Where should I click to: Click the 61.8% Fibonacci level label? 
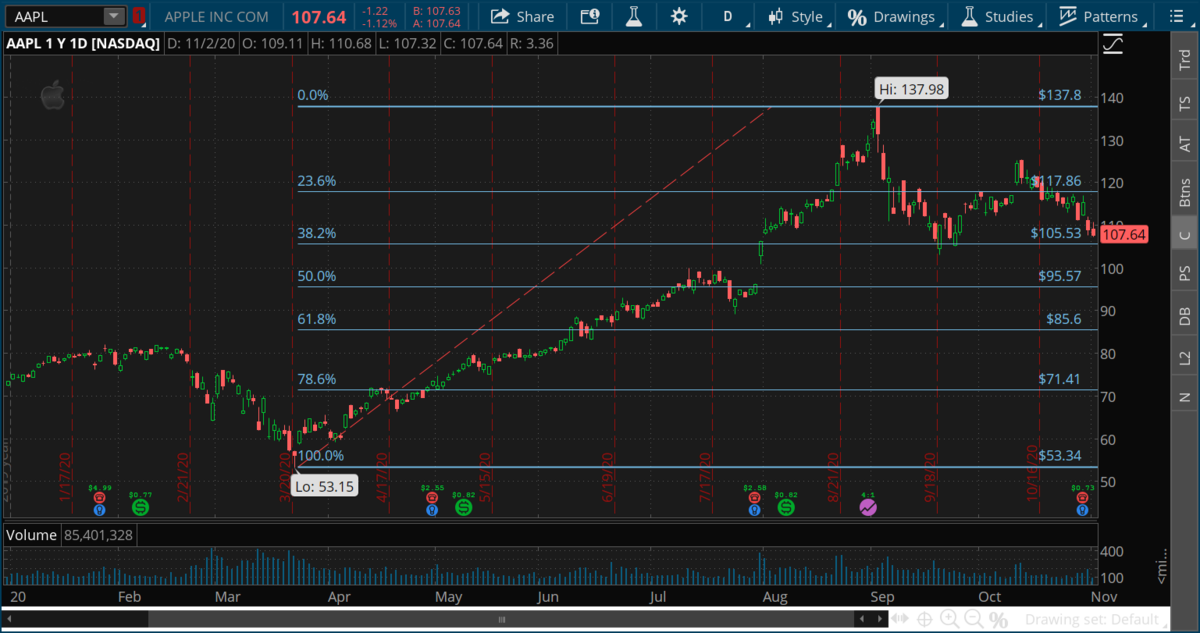pos(317,319)
